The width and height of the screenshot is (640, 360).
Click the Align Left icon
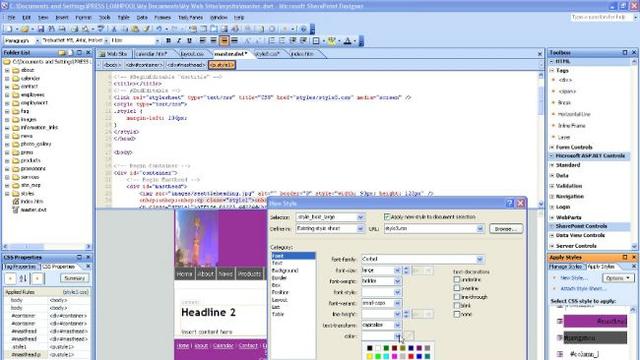(203, 41)
